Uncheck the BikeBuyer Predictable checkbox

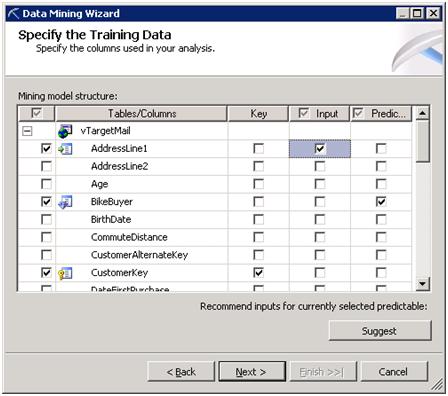tap(381, 202)
